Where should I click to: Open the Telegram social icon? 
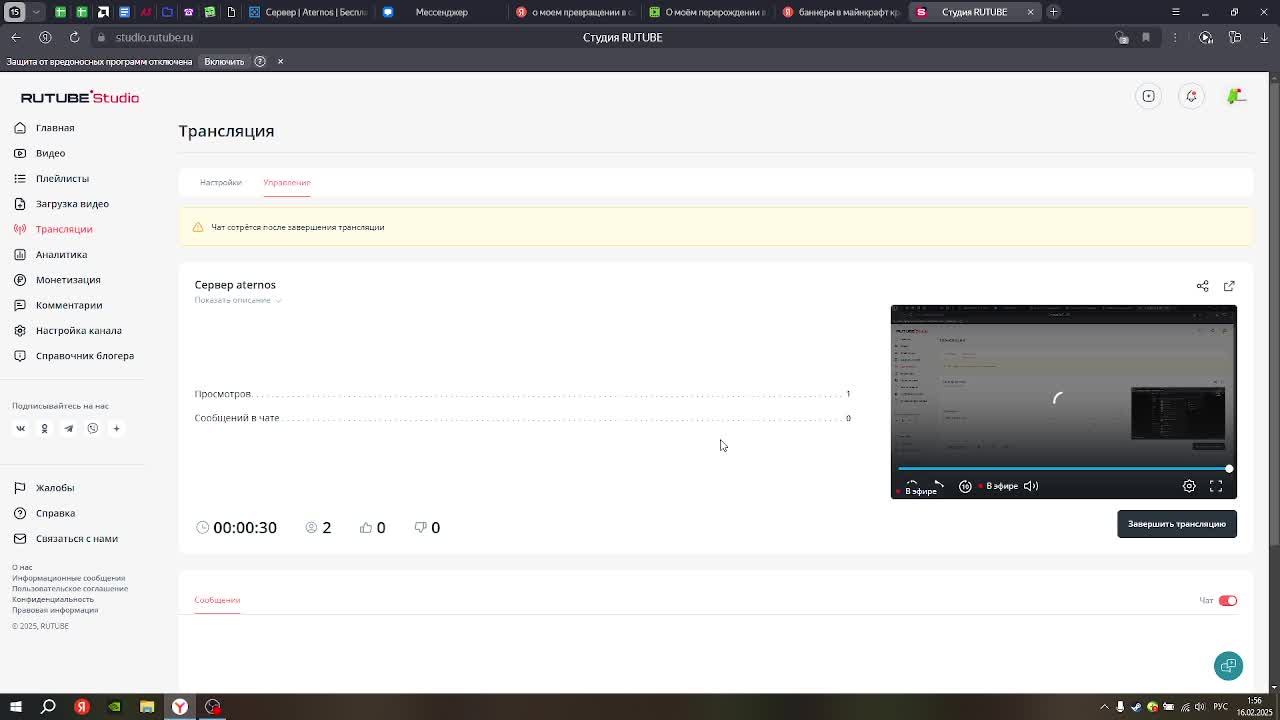[68, 428]
